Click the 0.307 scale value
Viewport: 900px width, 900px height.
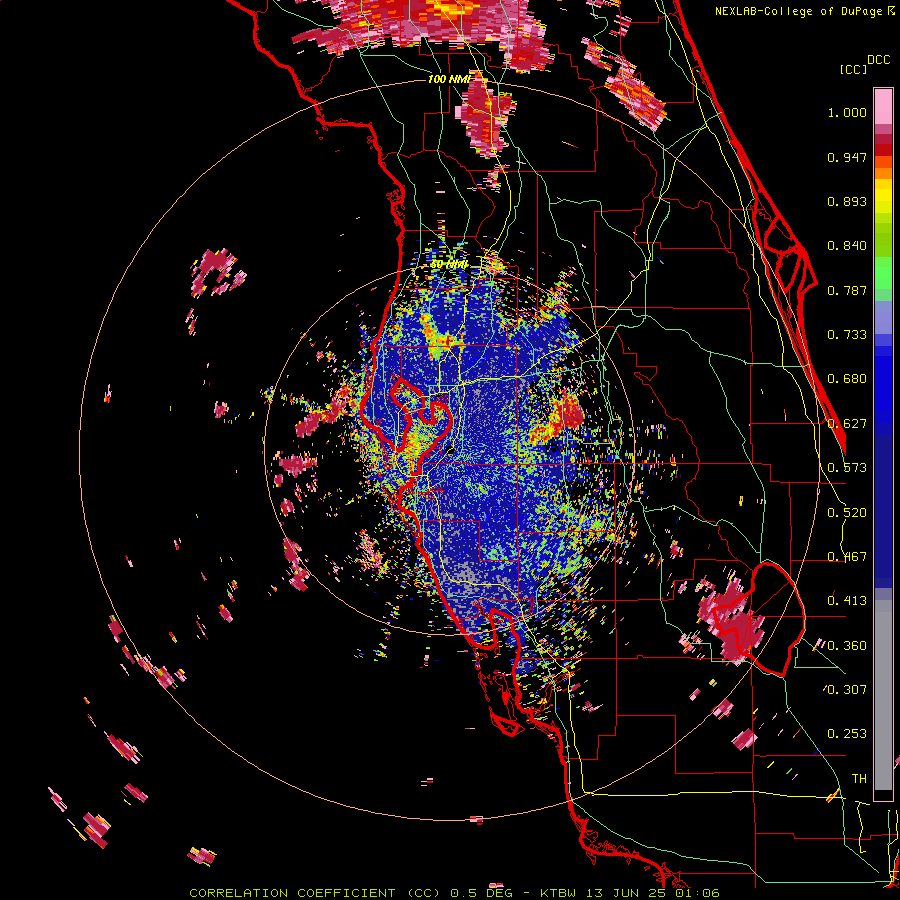(x=847, y=689)
